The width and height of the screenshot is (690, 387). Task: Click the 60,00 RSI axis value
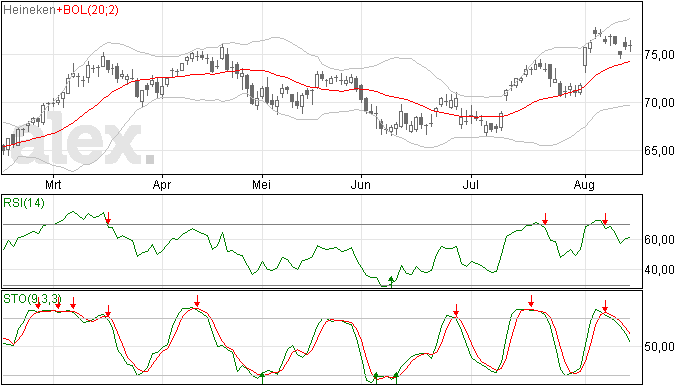[x=660, y=240]
